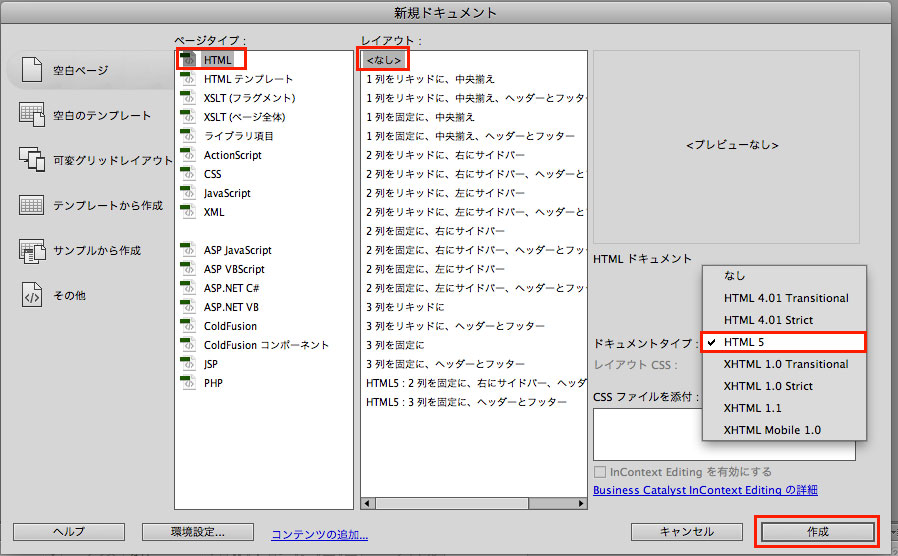The image size is (898, 556).
Task: Click the ASP.NET C# file icon
Action: point(188,287)
